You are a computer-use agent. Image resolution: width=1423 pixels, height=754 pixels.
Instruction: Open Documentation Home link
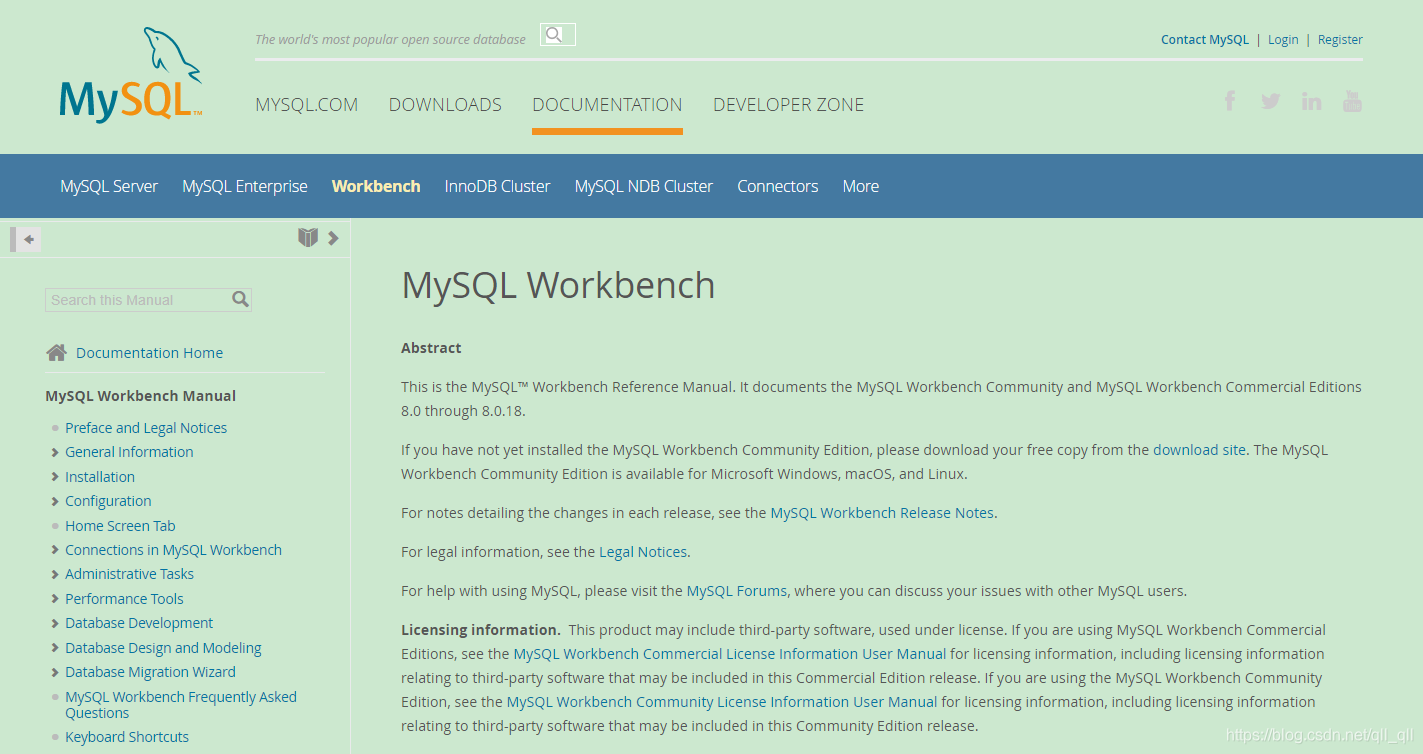(150, 353)
